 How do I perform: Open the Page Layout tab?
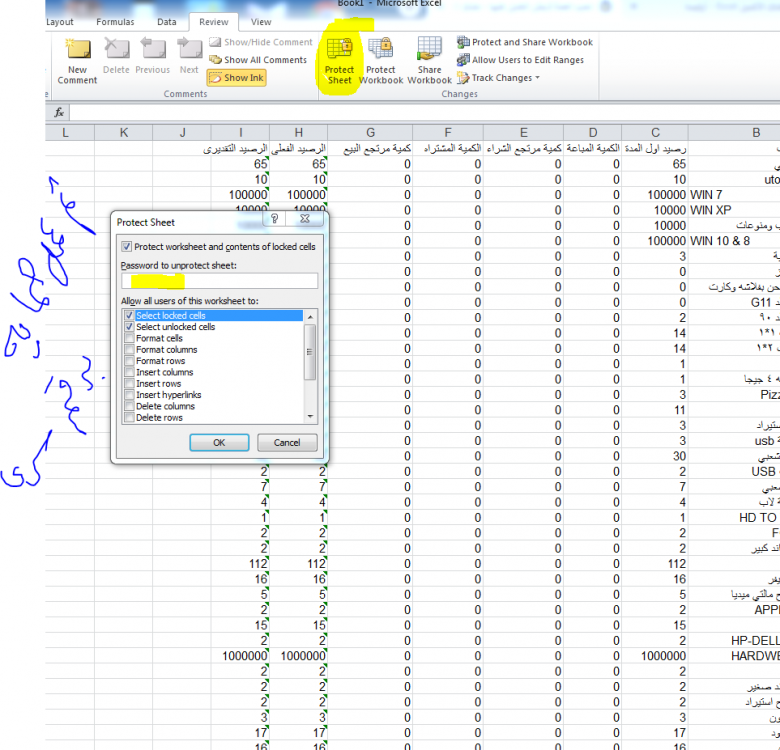pyautogui.click(x=59, y=22)
